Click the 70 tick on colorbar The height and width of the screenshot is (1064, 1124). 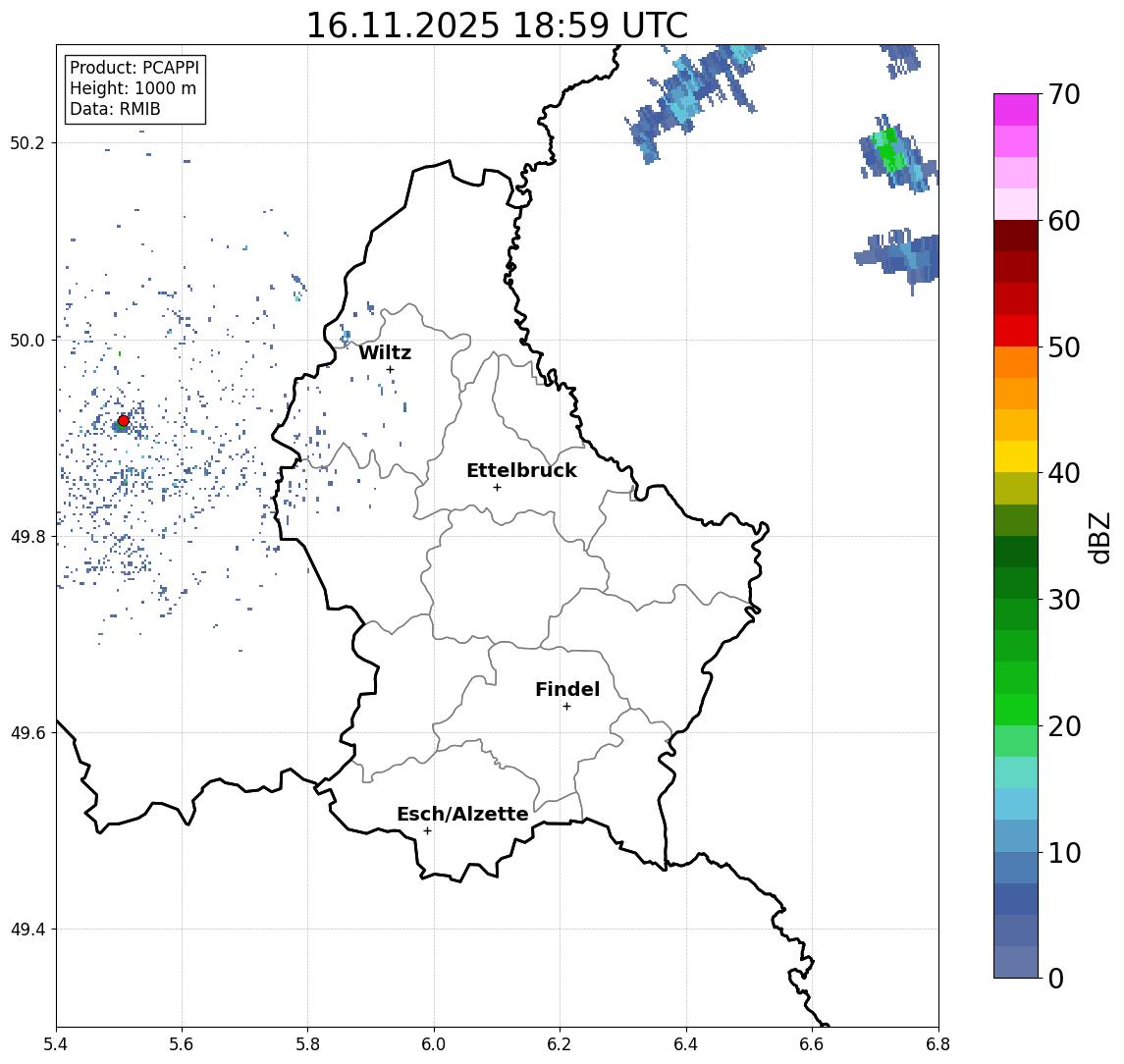click(x=1064, y=94)
